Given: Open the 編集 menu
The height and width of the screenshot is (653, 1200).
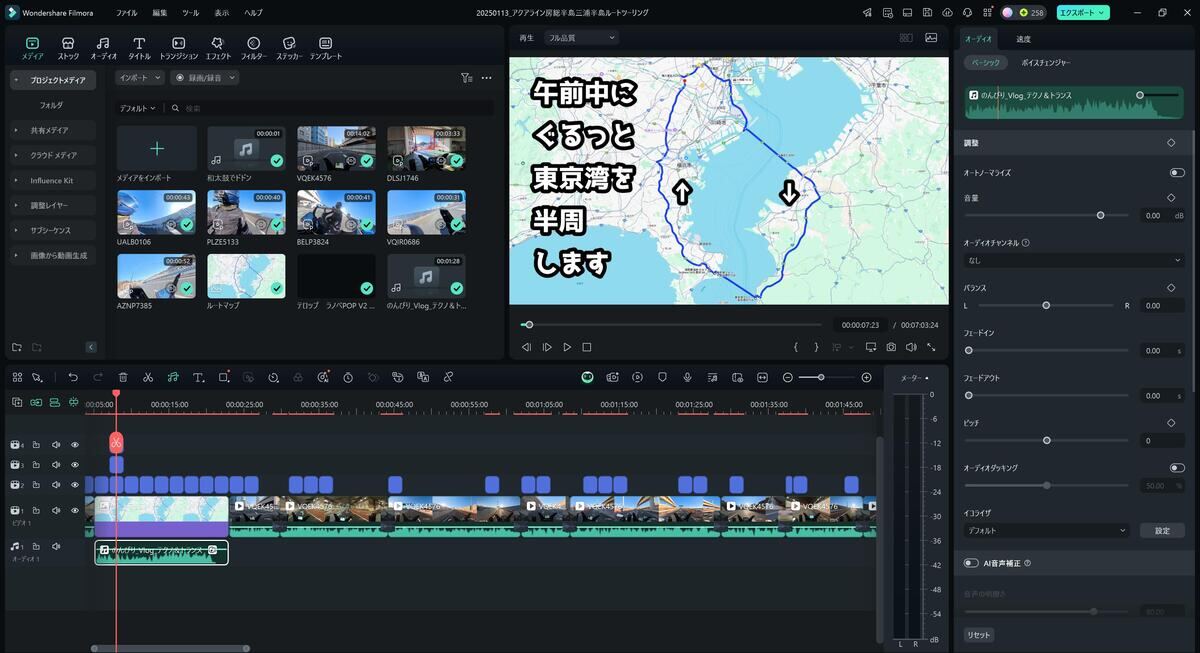Looking at the screenshot, I should 160,13.
